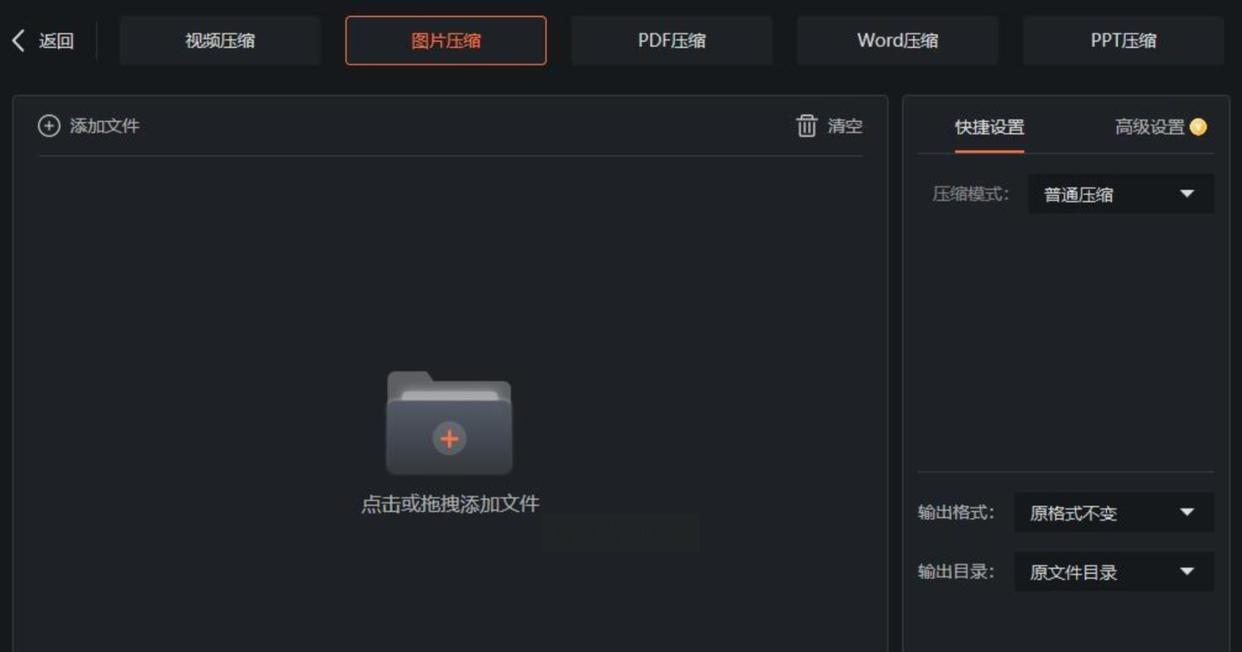Expand the 输出格式 dropdown arrow
The height and width of the screenshot is (652, 1242).
(1187, 513)
